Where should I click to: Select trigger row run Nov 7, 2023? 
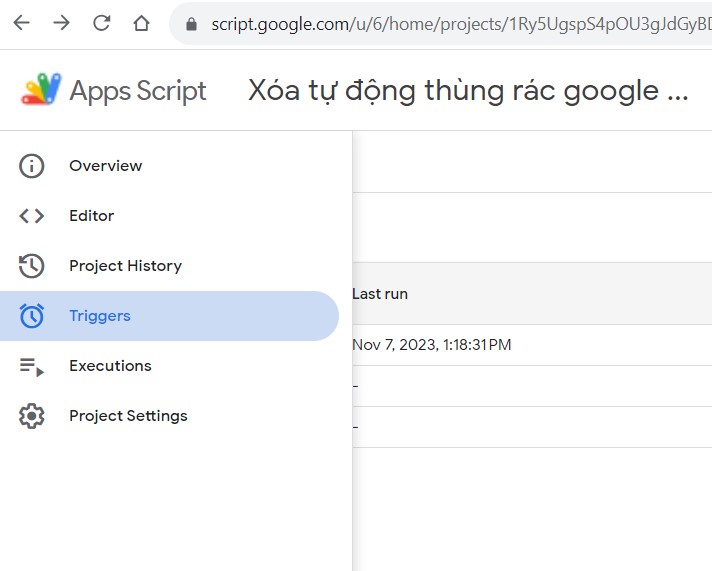click(532, 345)
